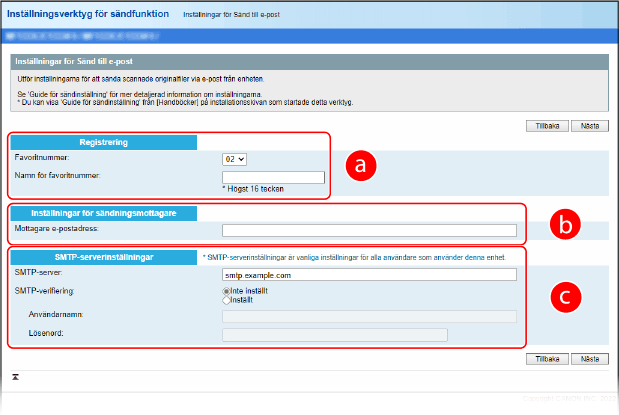Enable the 'Inställt' SMTP verification radio button
The height and width of the screenshot is (415, 619).
(x=227, y=299)
